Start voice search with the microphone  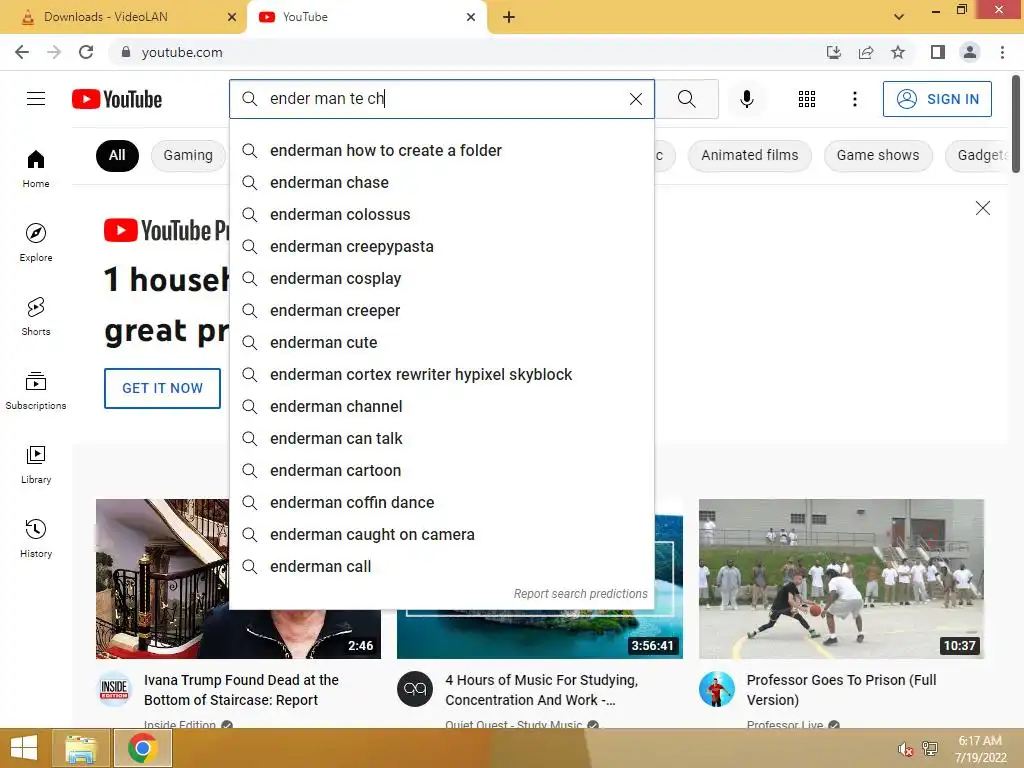[747, 99]
